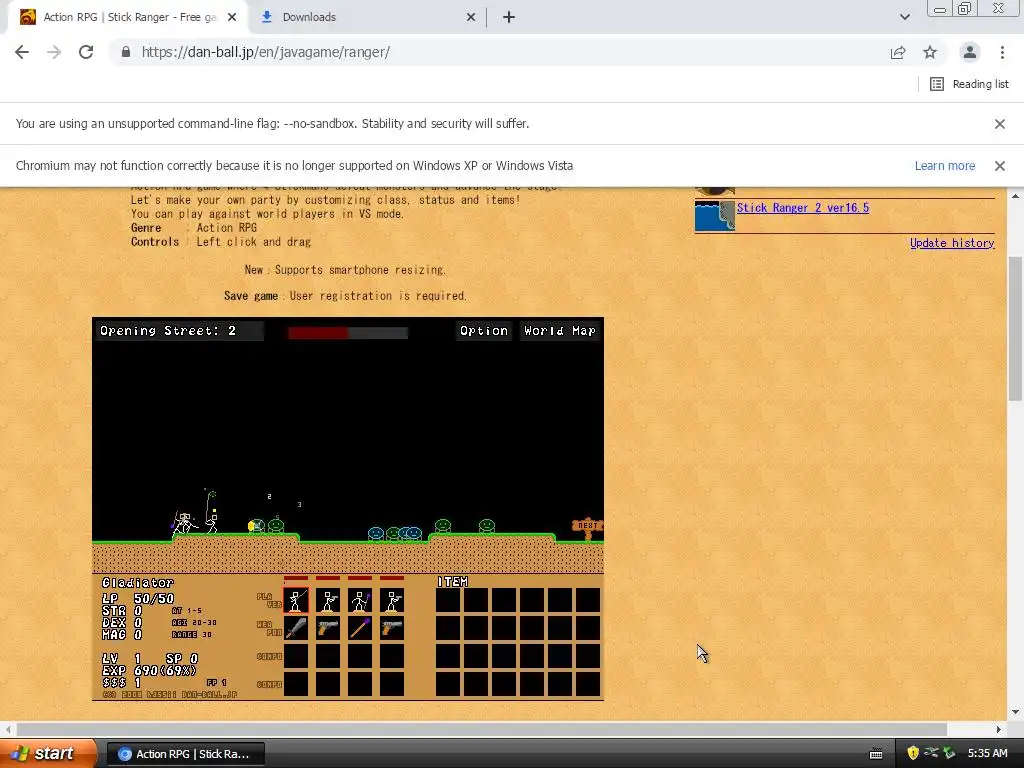Click the scroll-down arrow of page scrollbar

1015,712
